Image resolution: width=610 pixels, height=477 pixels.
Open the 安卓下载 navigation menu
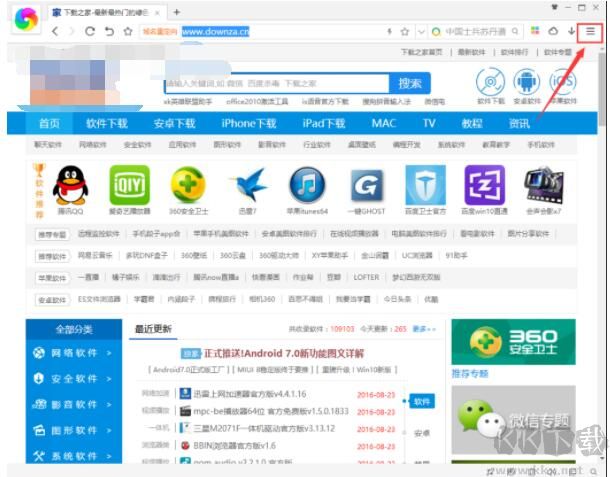174,123
